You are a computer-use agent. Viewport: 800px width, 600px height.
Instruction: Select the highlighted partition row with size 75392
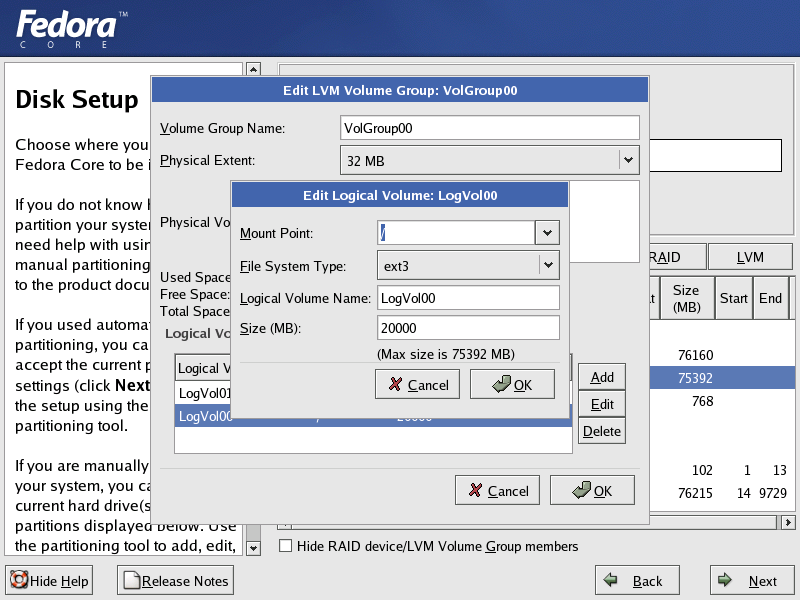(x=722, y=378)
